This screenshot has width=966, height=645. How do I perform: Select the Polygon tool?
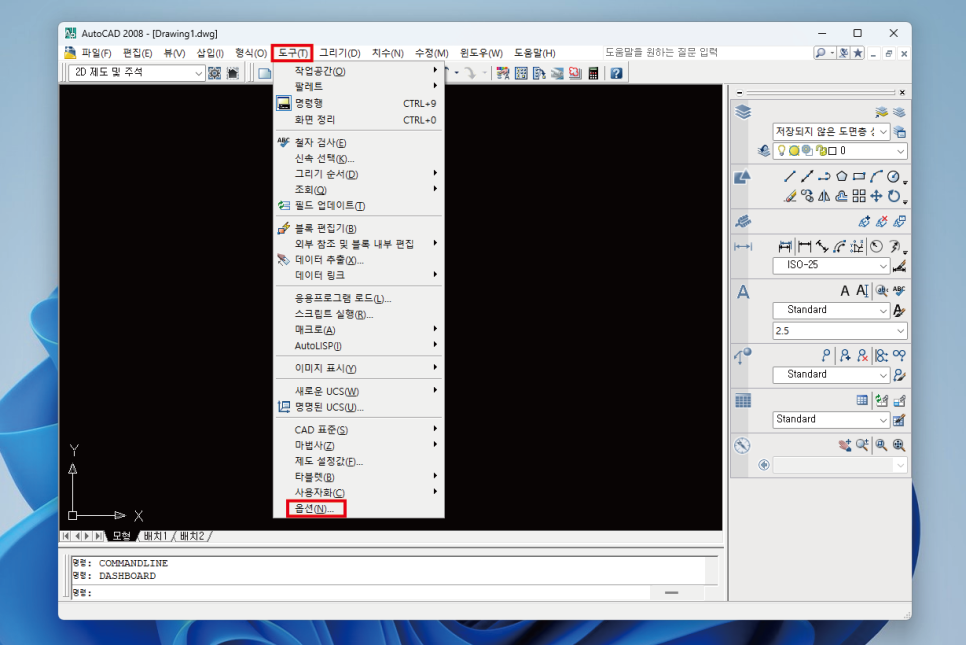click(x=842, y=177)
